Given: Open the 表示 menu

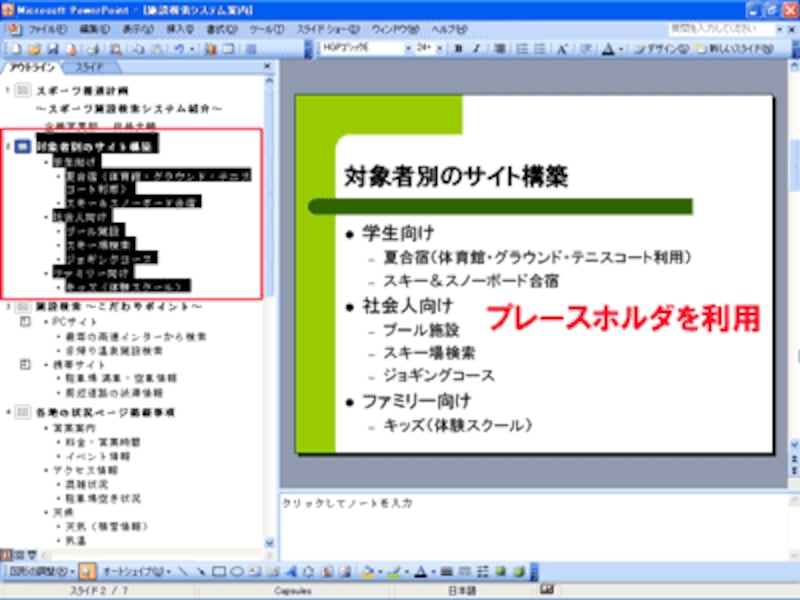Looking at the screenshot, I should [138, 29].
